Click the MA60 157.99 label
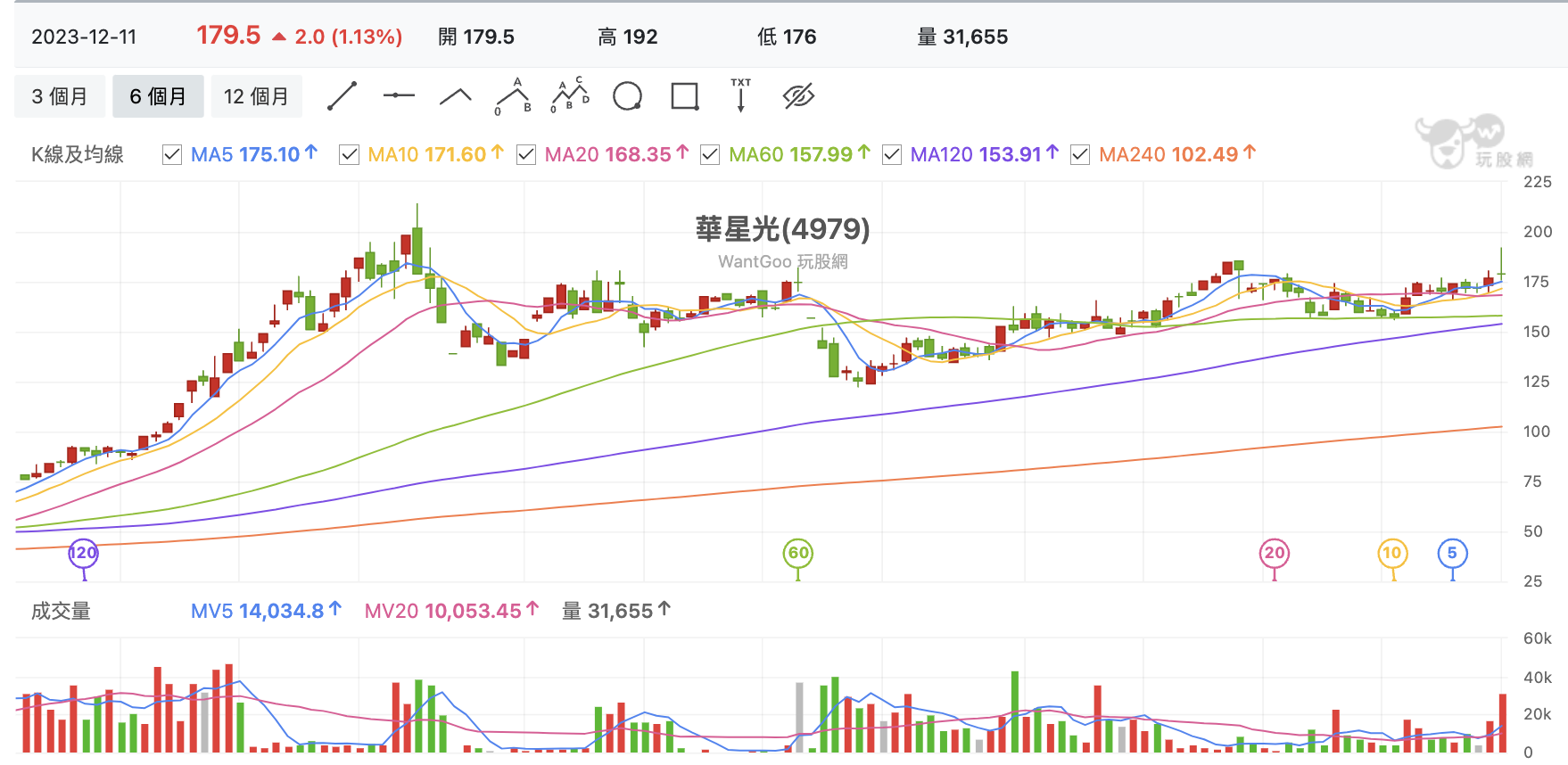This screenshot has width=1568, height=765. (799, 155)
